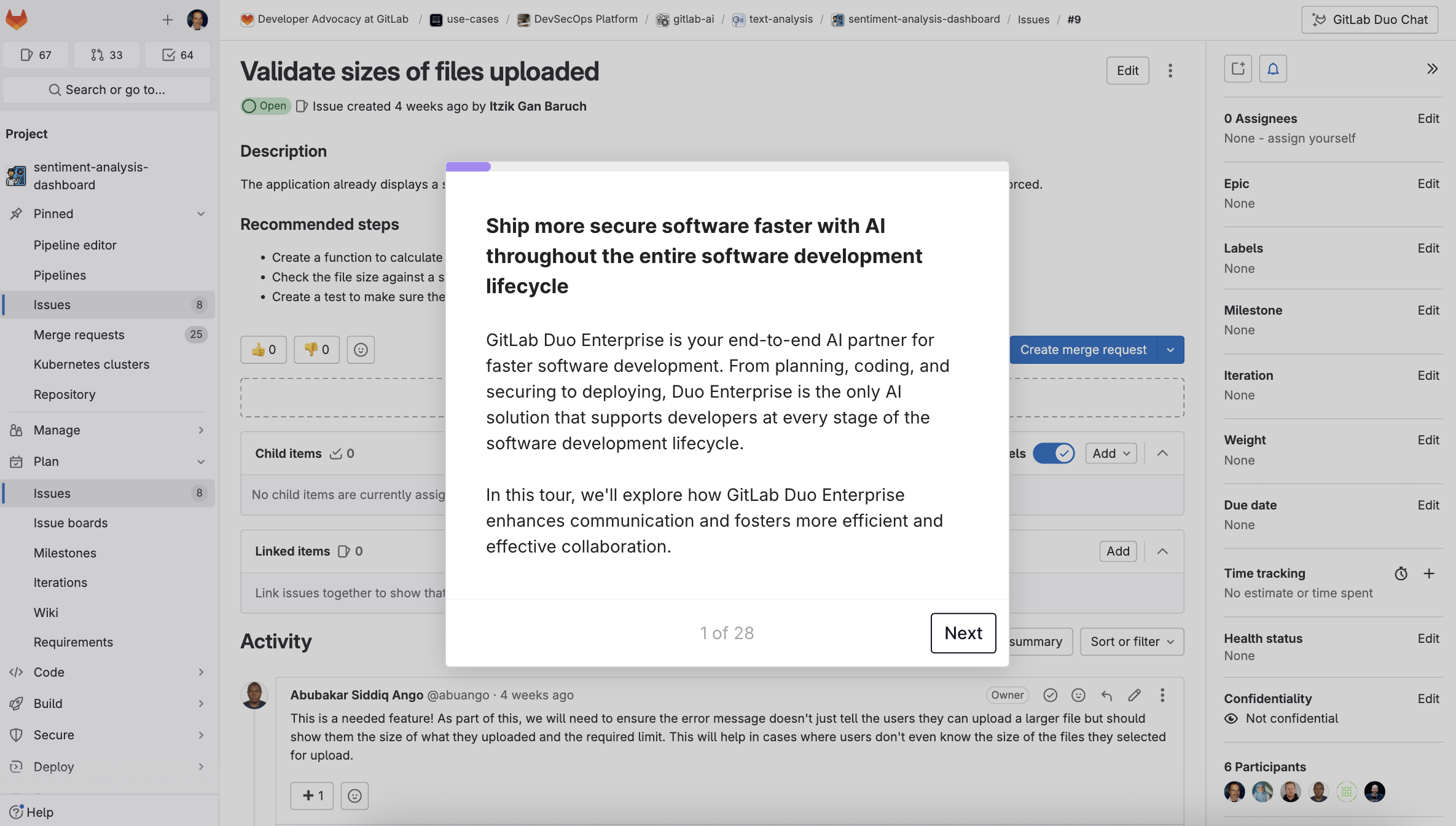Click the +1 reaction on comment
This screenshot has width=1456, height=826.
click(312, 796)
